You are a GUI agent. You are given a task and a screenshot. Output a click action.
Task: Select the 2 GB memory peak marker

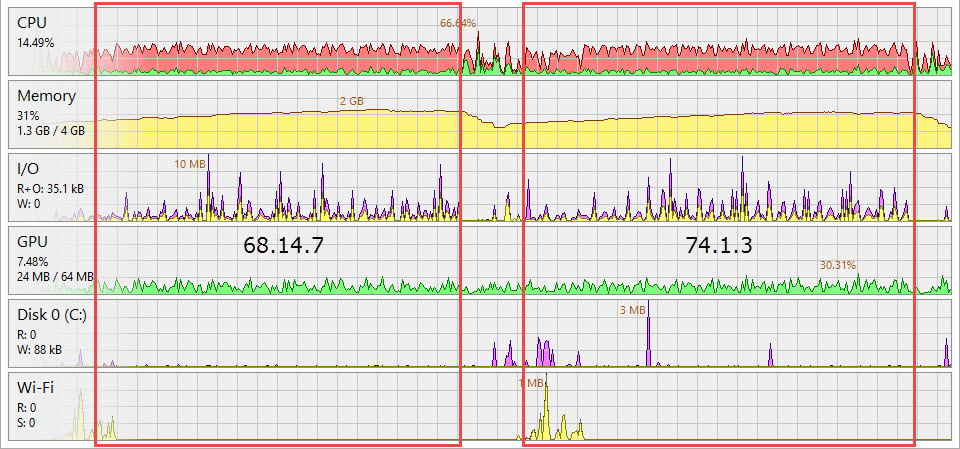click(x=352, y=102)
